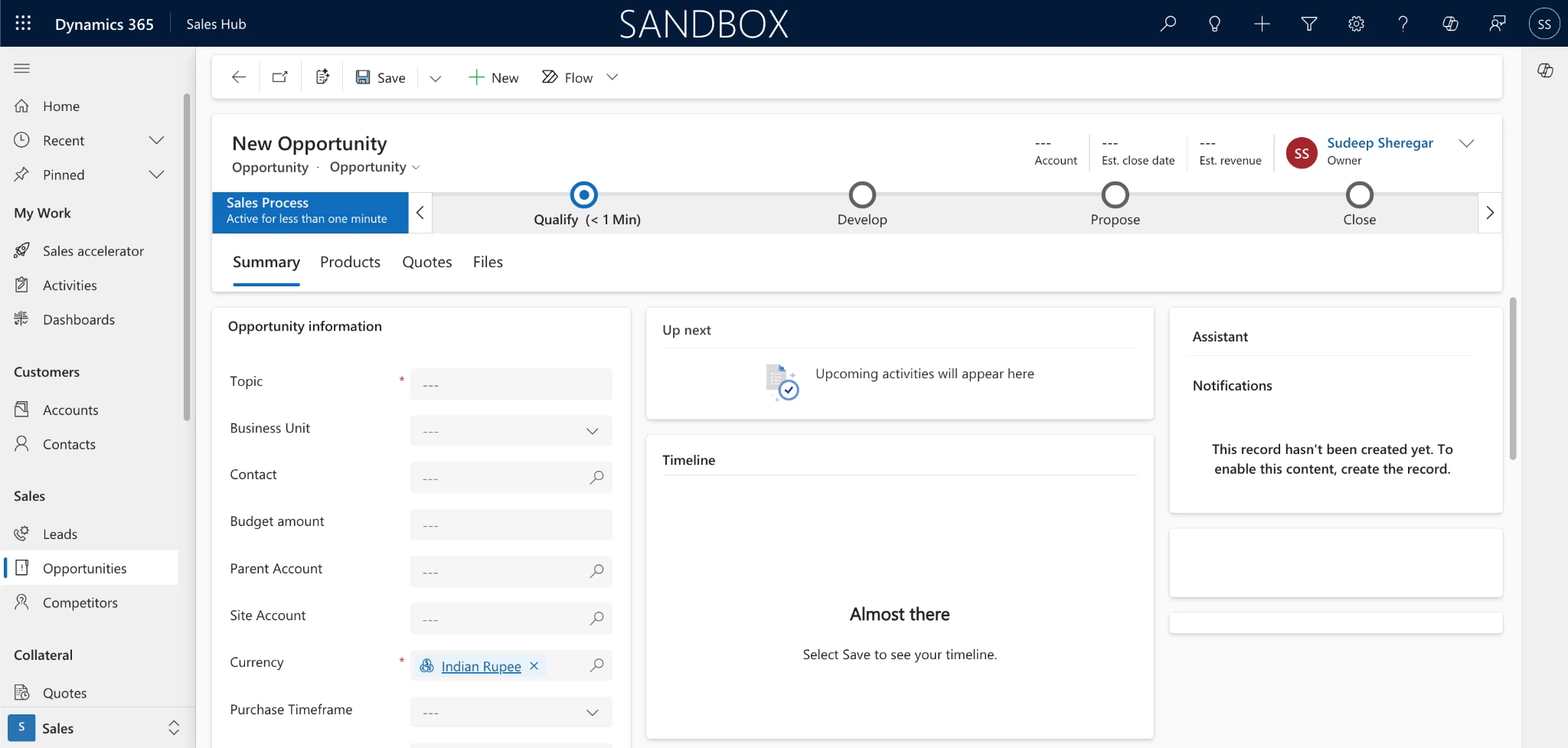Select the Qualify stage circle

tap(584, 195)
